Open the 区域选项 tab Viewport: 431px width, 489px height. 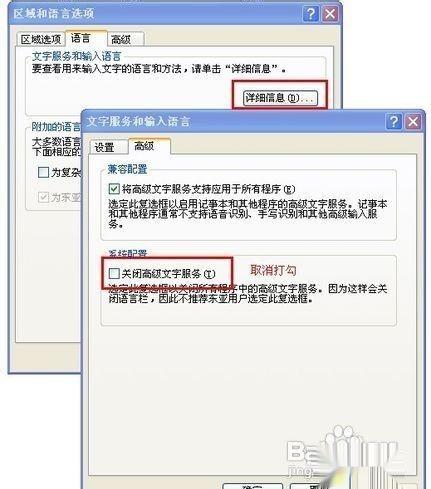[41, 39]
